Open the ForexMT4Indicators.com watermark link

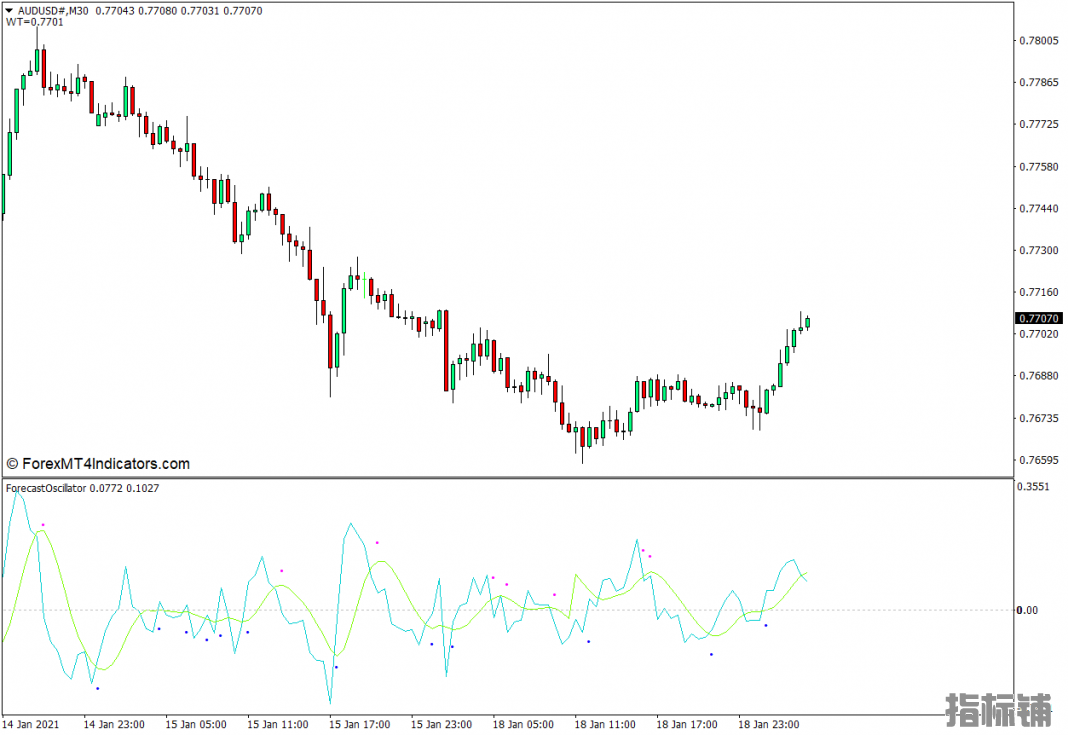[x=98, y=464]
